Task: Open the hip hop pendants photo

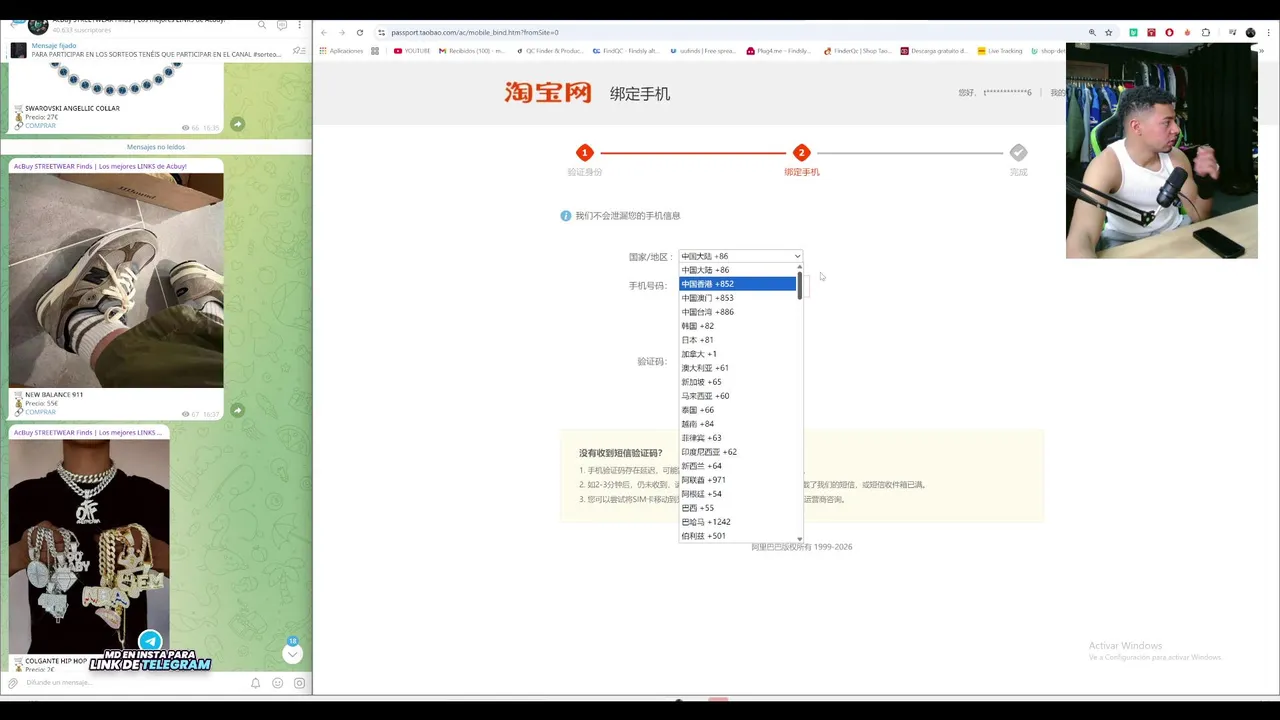Action: [x=89, y=546]
